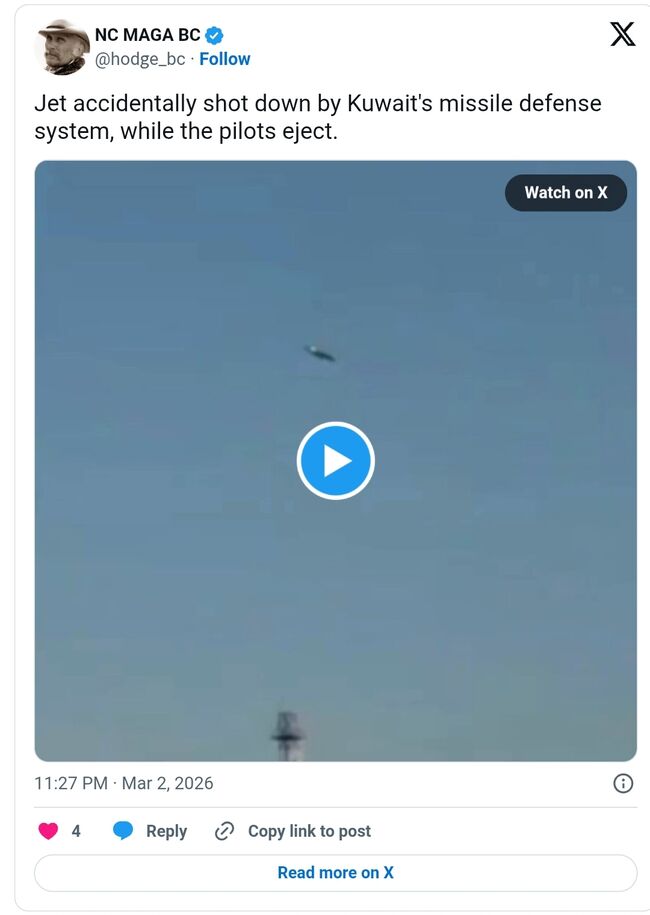The image size is (650, 915).
Task: Click the blue verified badge icon
Action: coord(214,36)
